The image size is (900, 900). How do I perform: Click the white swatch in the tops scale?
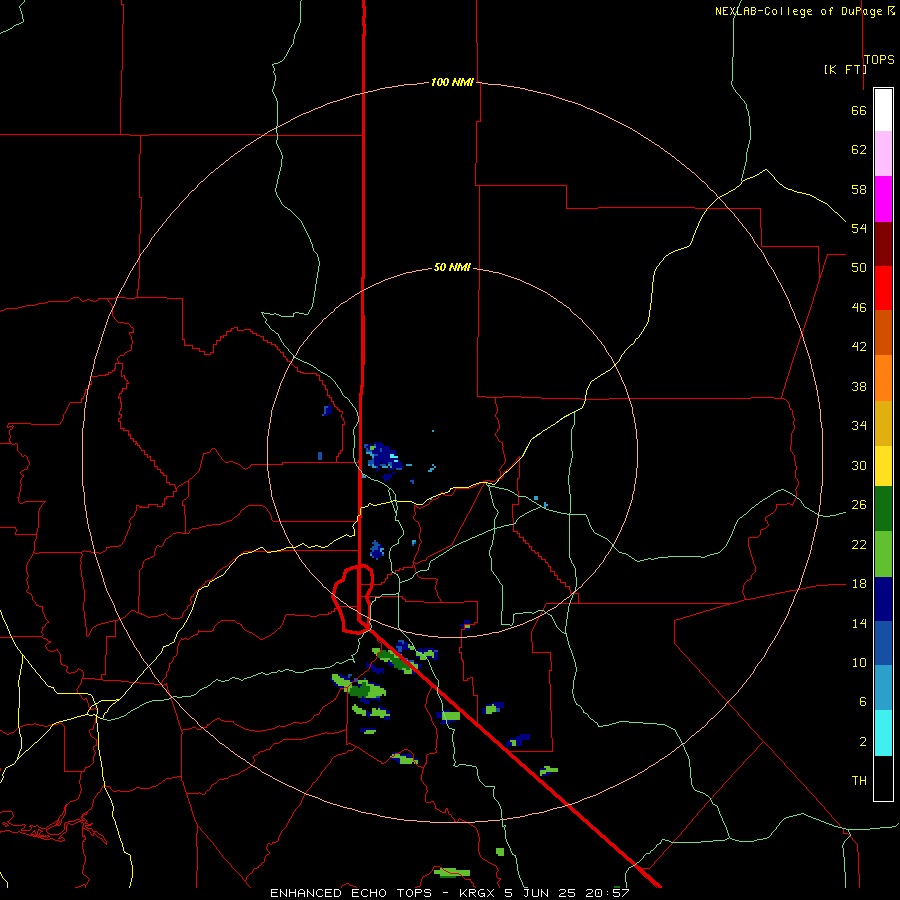[x=883, y=110]
